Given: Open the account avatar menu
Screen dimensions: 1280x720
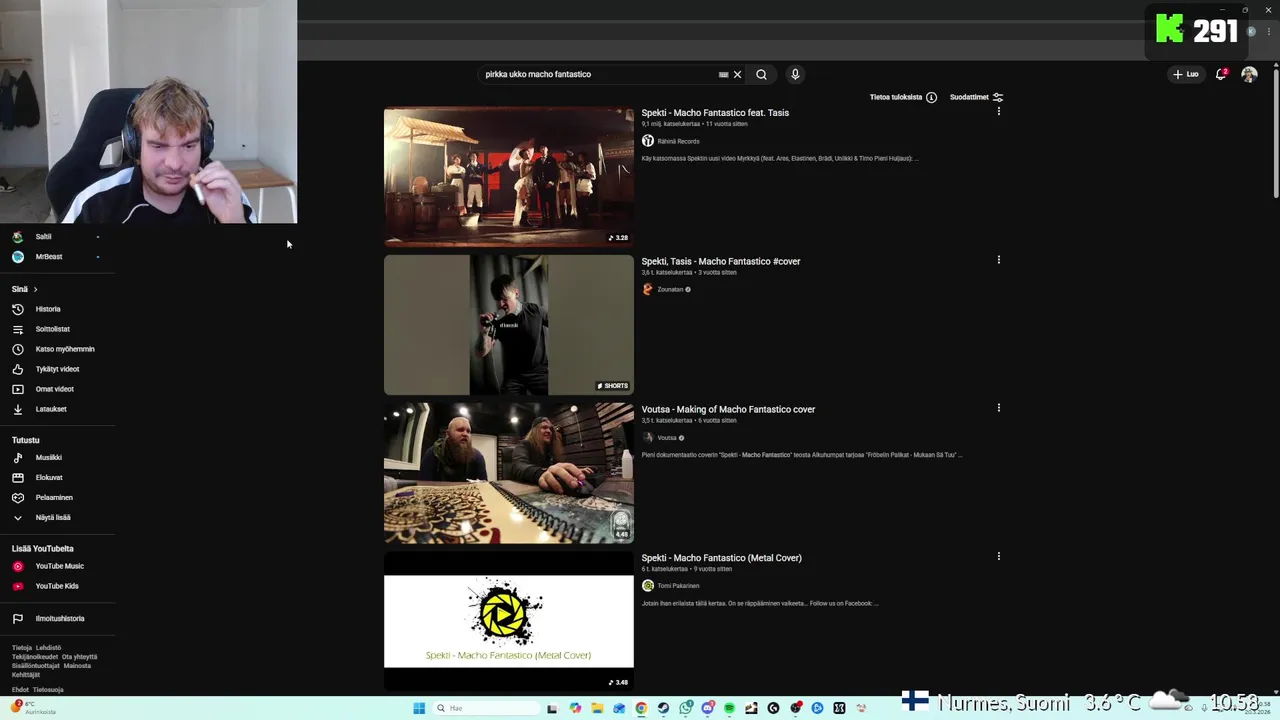Looking at the screenshot, I should [x=1249, y=74].
